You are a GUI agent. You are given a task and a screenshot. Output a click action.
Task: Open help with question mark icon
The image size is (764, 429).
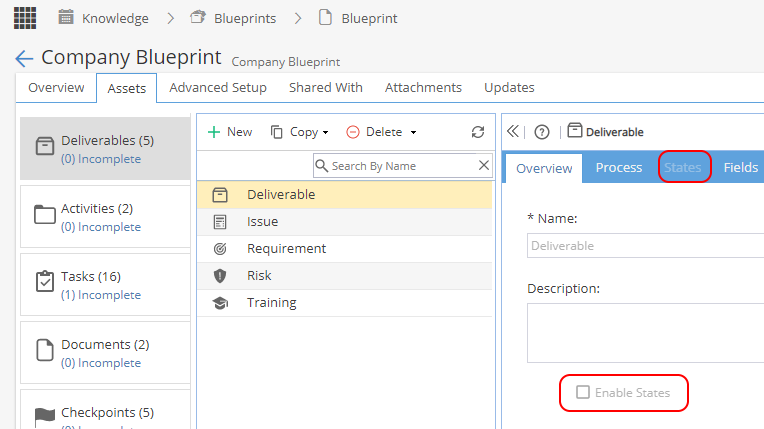tap(542, 132)
